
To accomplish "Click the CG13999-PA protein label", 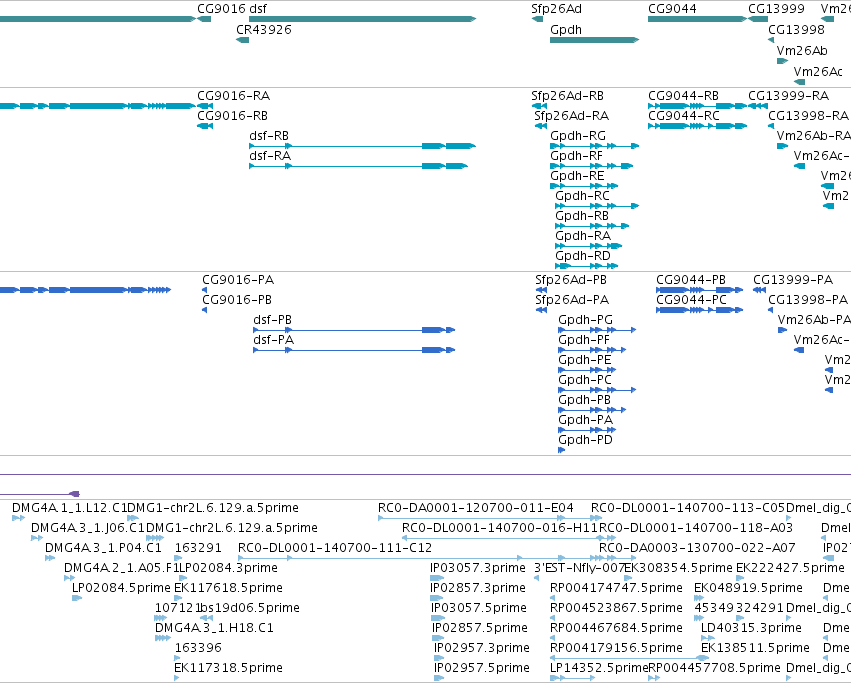I will [792, 280].
